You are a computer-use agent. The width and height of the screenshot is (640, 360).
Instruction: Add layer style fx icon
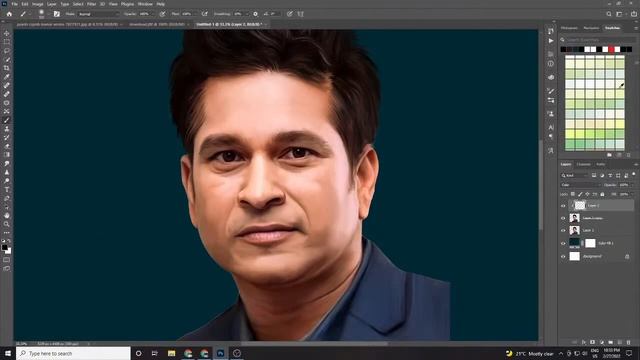pos(584,342)
